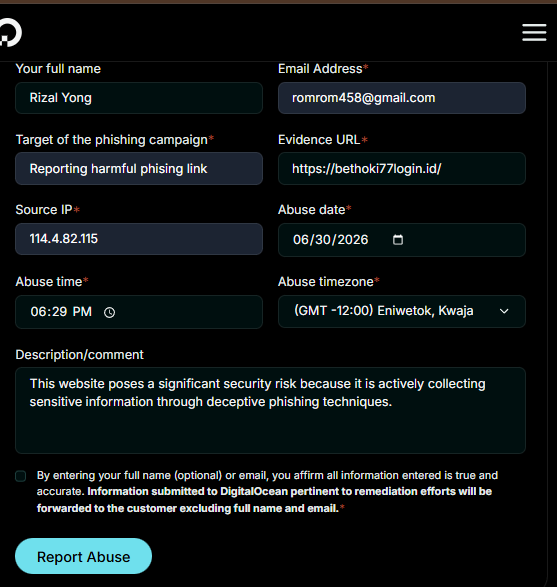Select the Target of the phishing campaign field

(139, 168)
